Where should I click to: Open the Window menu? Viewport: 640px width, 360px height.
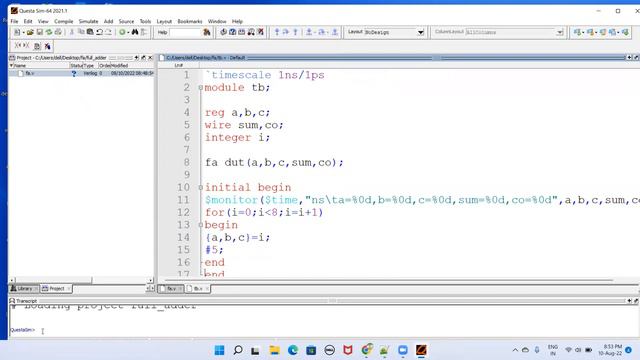click(217, 21)
